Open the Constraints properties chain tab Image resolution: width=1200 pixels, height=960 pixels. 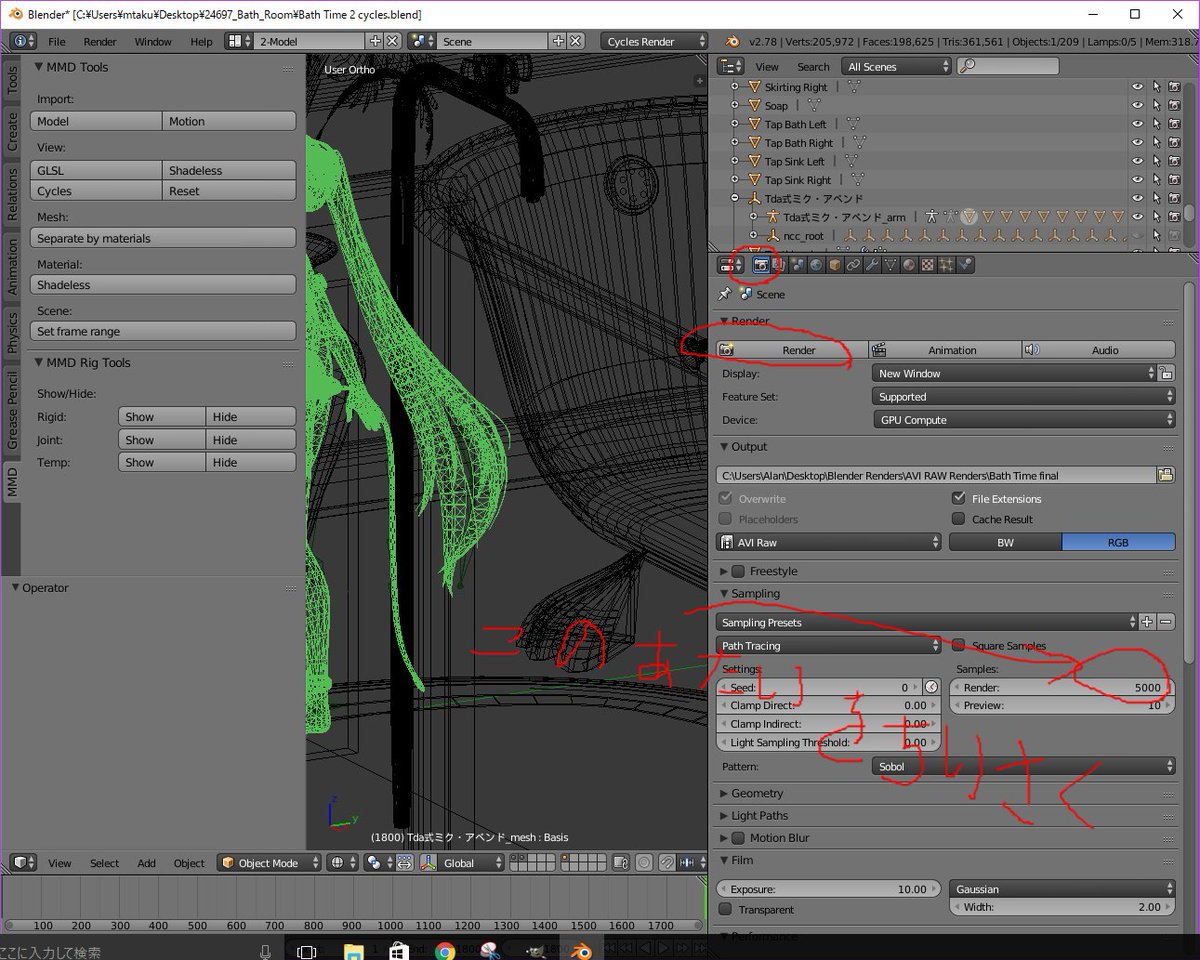pyautogui.click(x=853, y=265)
